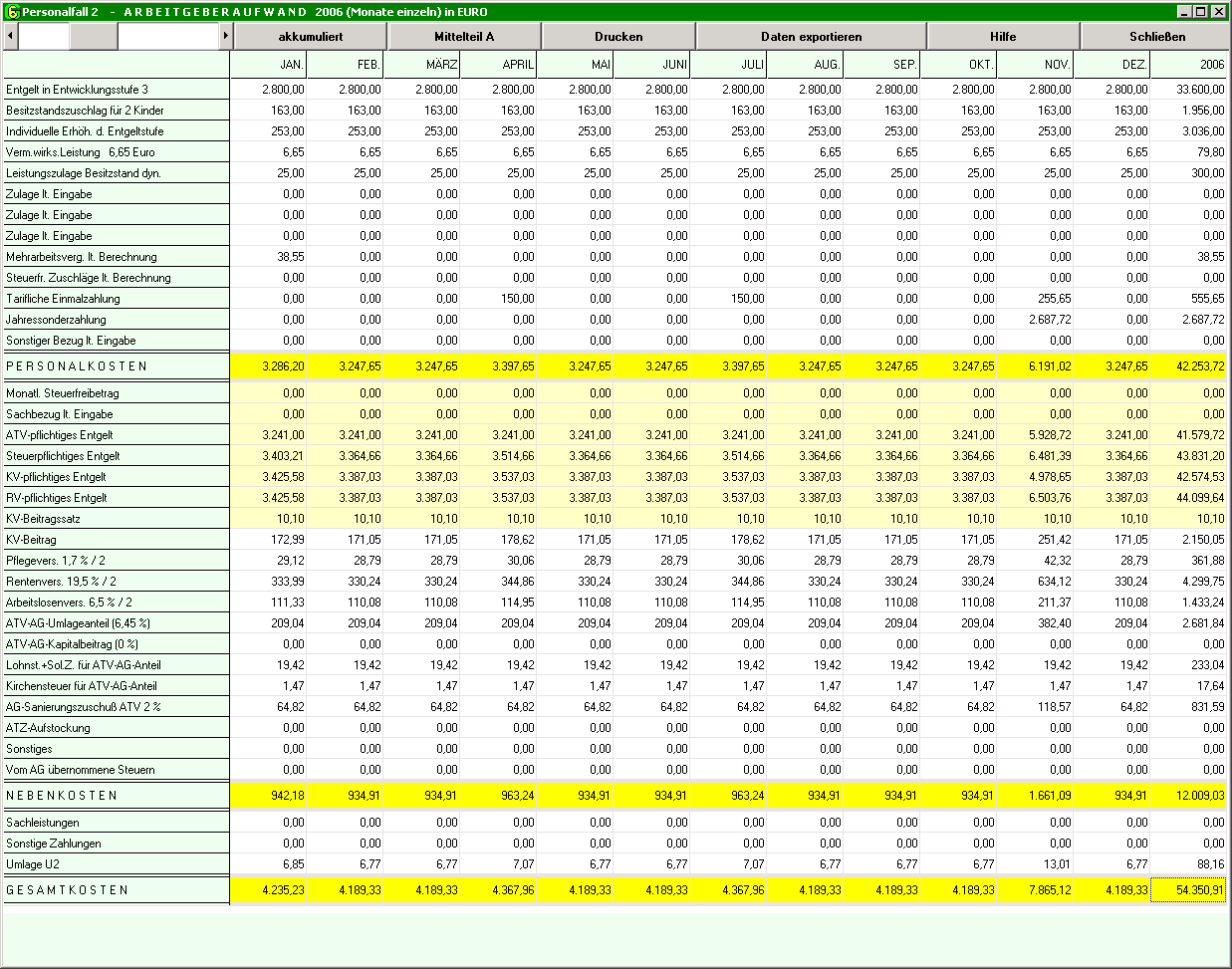1232x969 pixels.
Task: Click the Mittelteil A button
Action: pos(464,37)
